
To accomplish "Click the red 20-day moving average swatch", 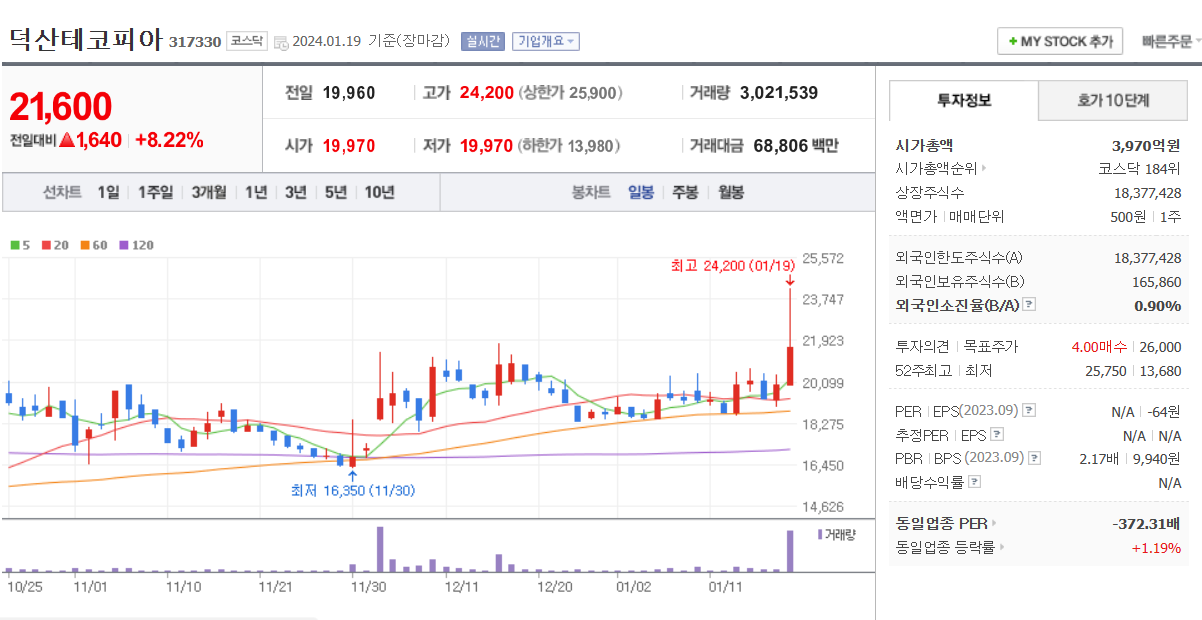I will pyautogui.click(x=46, y=245).
